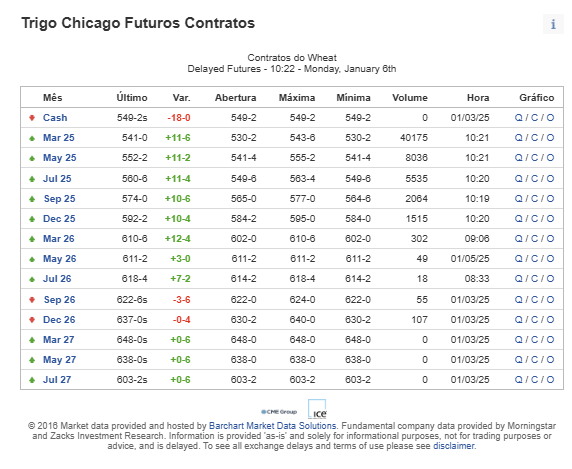Viewport: 572px width, 469px height.
Task: Click the ICE logo
Action: point(317,410)
